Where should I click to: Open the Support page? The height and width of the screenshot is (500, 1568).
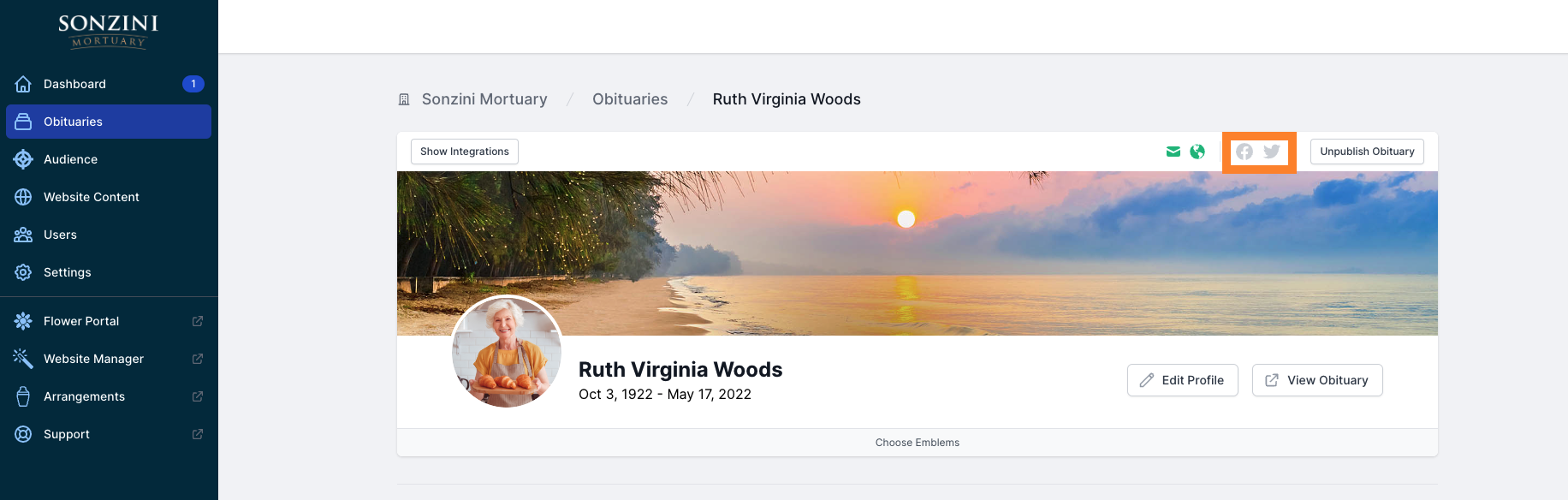click(66, 434)
